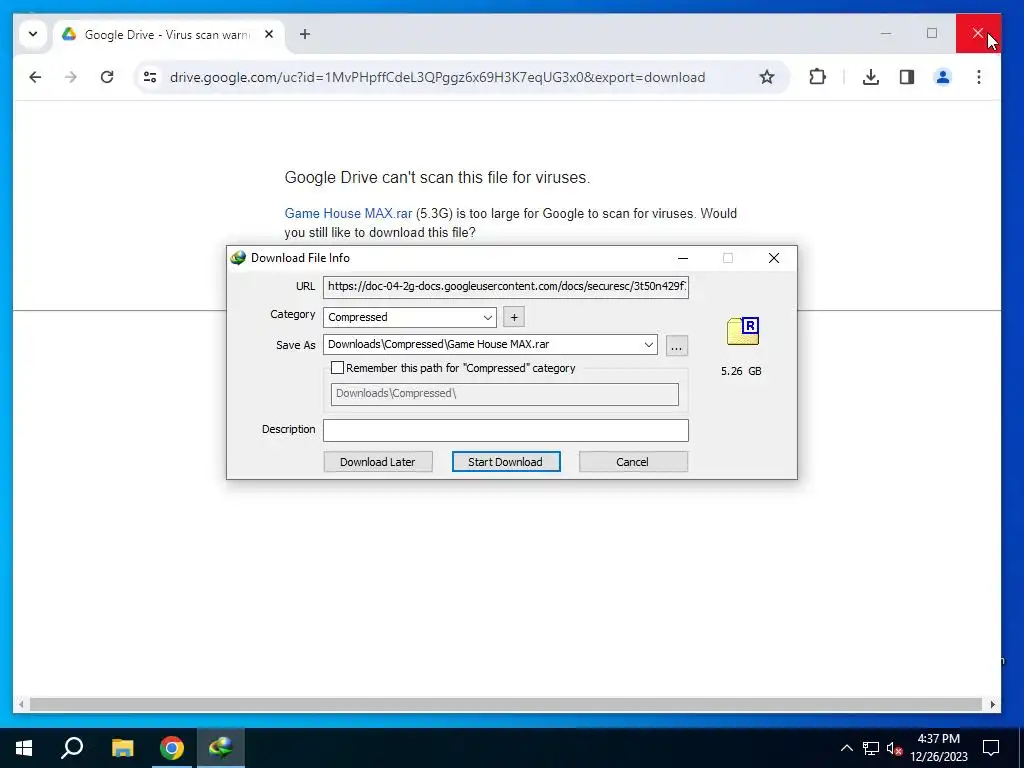Maximize the Chrome window
Screen dimensions: 1024x768
point(932,33)
